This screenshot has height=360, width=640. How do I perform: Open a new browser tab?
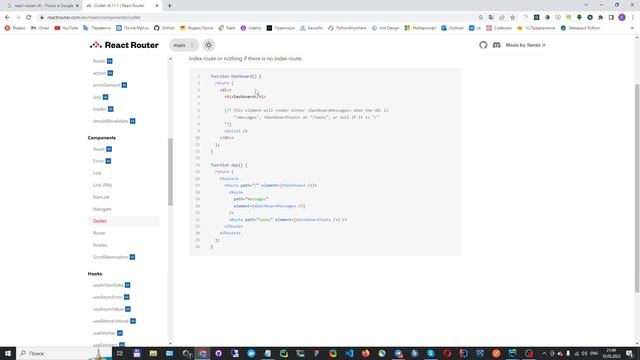pyautogui.click(x=169, y=6)
